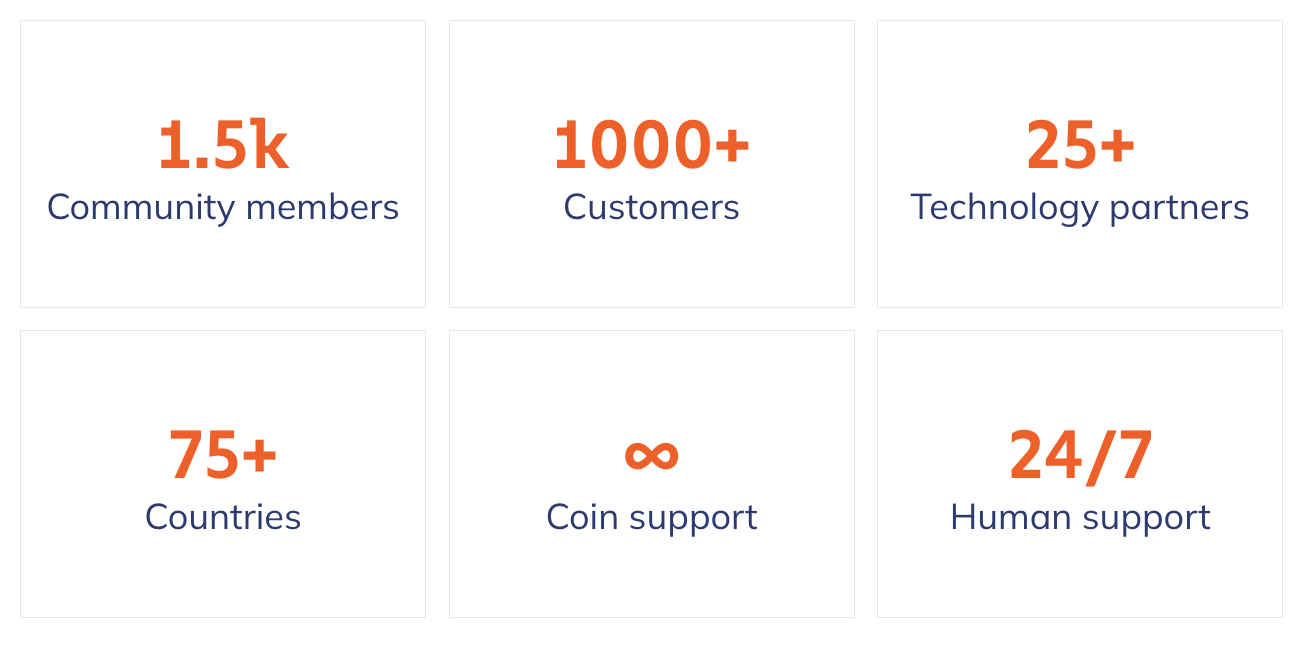Click the Community members stat card
Viewport: 1302px width, 650px height.
pyautogui.click(x=223, y=164)
